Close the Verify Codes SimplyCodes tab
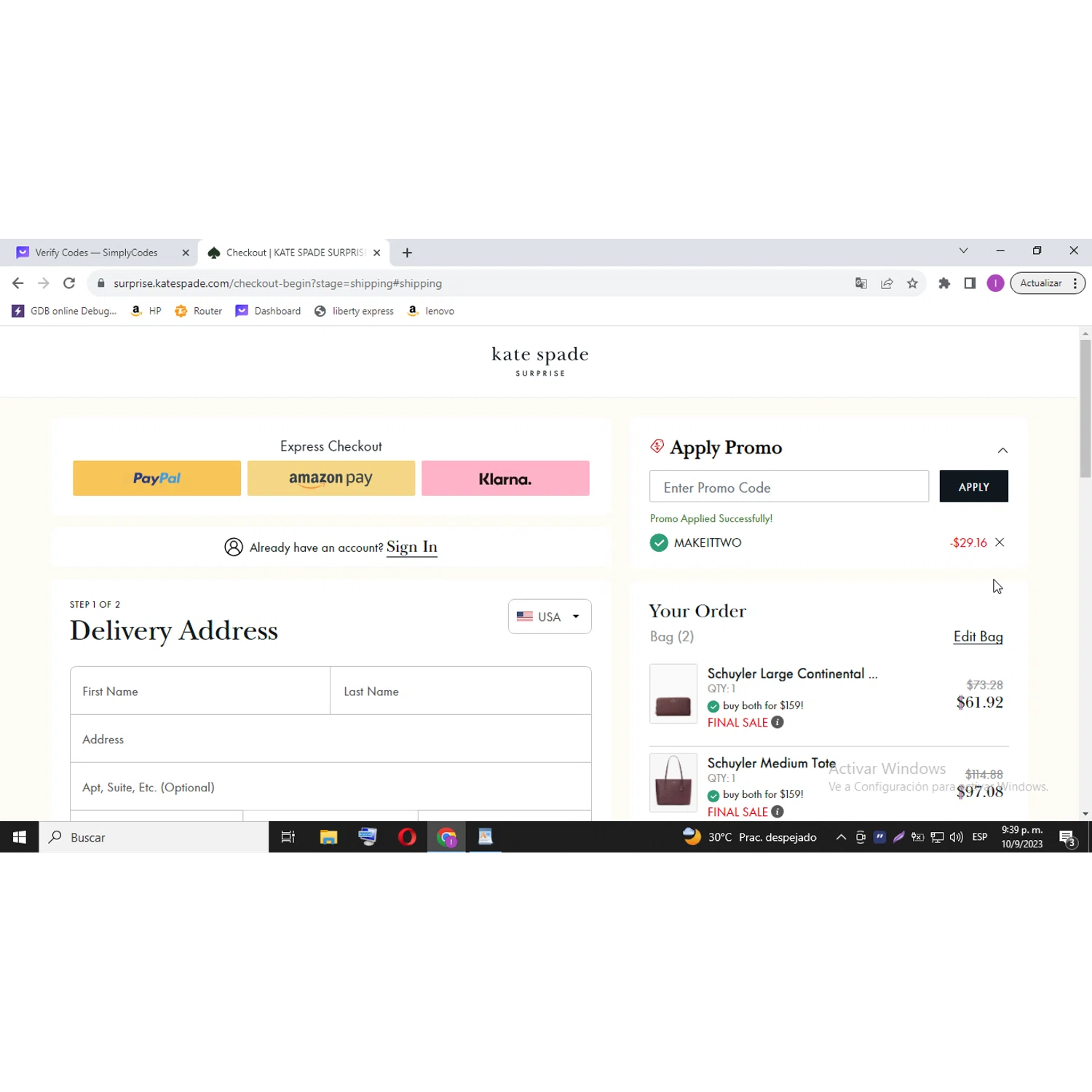The height and width of the screenshot is (1092, 1092). coord(186,253)
